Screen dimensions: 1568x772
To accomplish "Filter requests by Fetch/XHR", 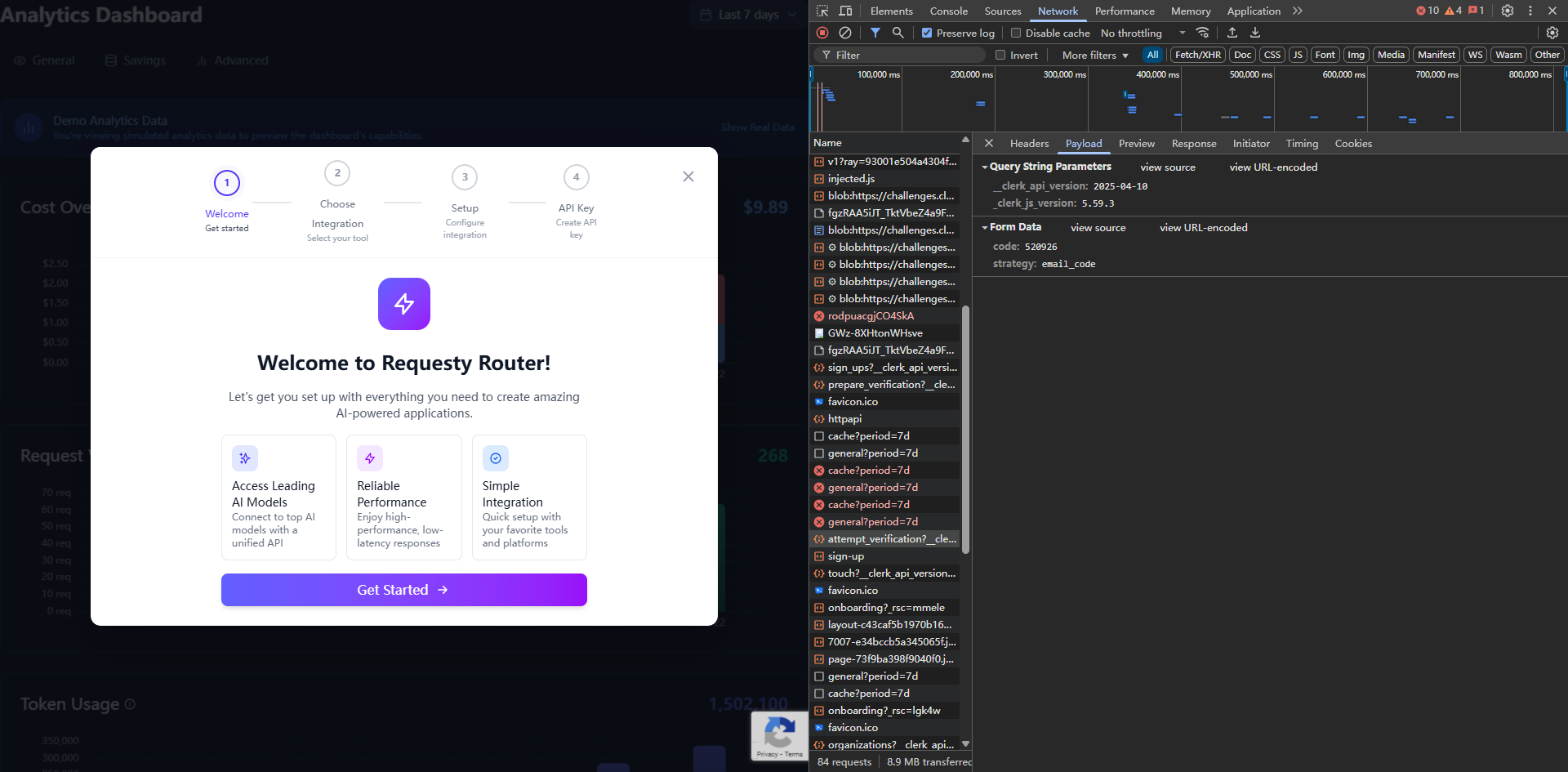I will pyautogui.click(x=1198, y=55).
